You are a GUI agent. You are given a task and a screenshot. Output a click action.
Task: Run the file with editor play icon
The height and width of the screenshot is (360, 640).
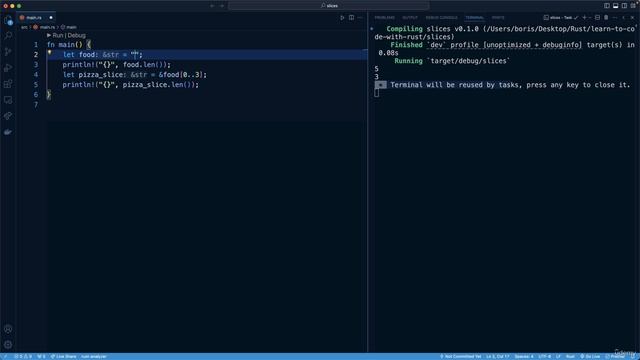pyautogui.click(x=342, y=18)
